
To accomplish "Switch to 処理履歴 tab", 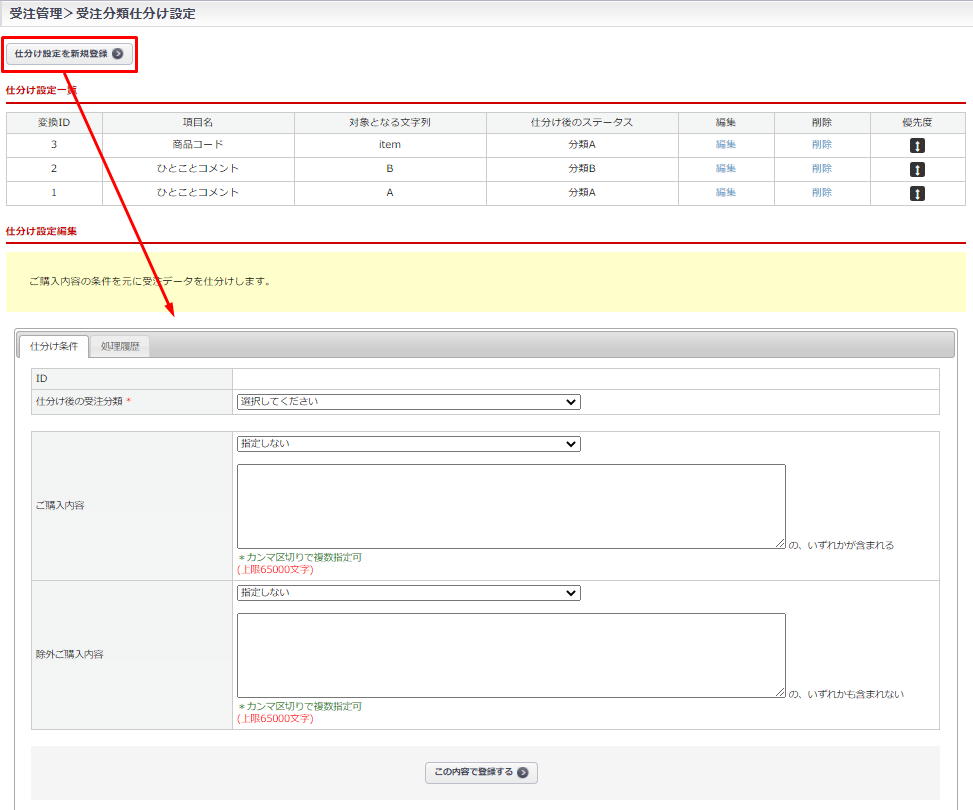I will [x=120, y=346].
